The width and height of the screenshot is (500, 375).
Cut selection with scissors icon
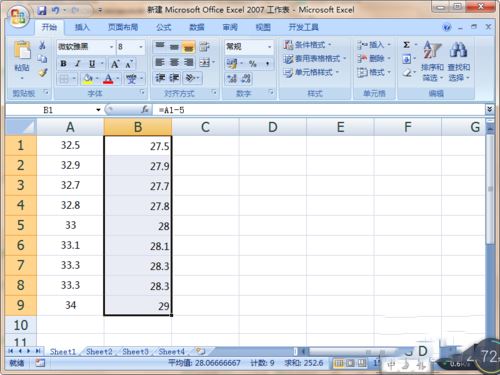[42, 45]
